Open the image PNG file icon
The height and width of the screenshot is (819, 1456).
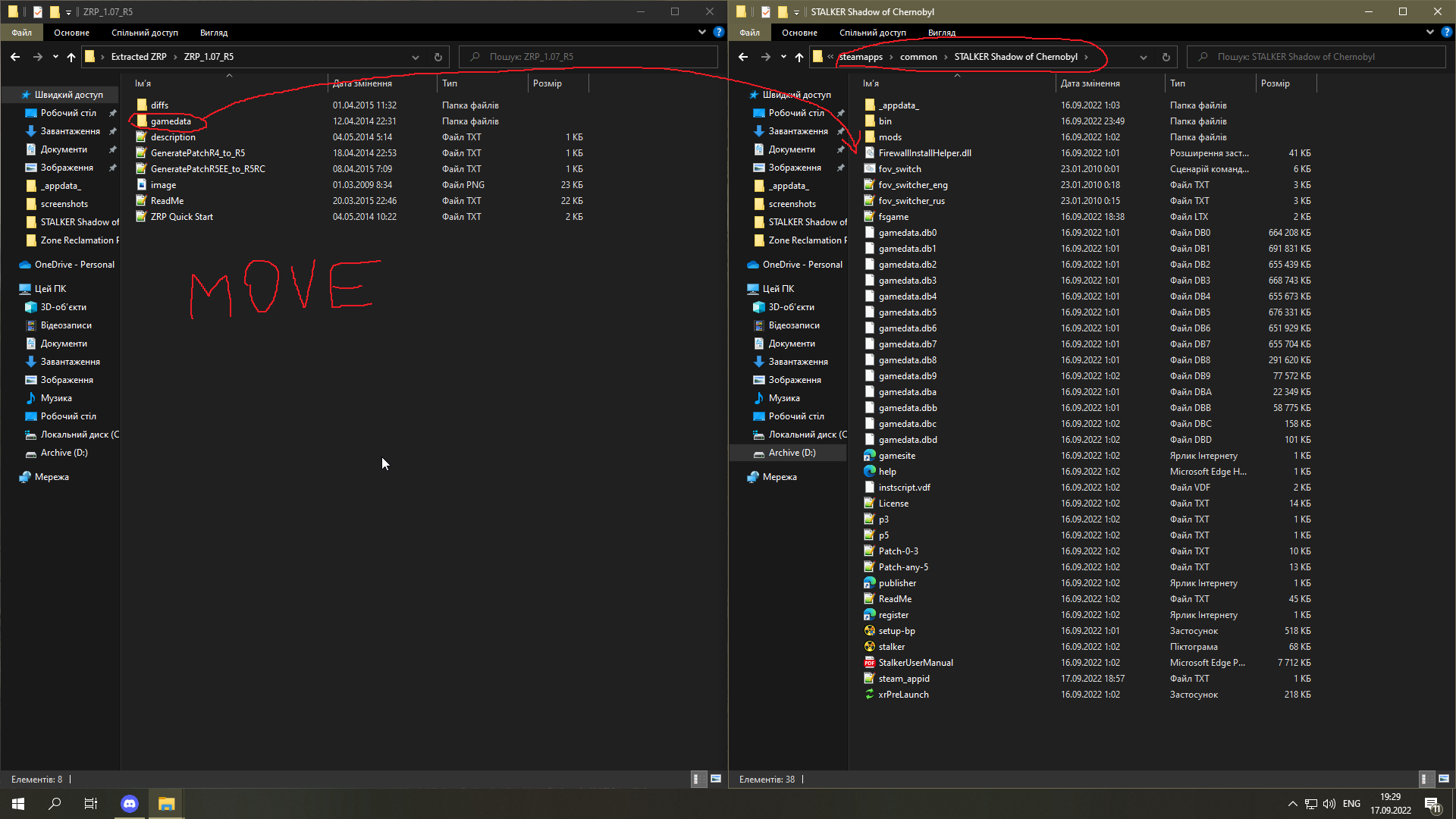[x=142, y=185]
